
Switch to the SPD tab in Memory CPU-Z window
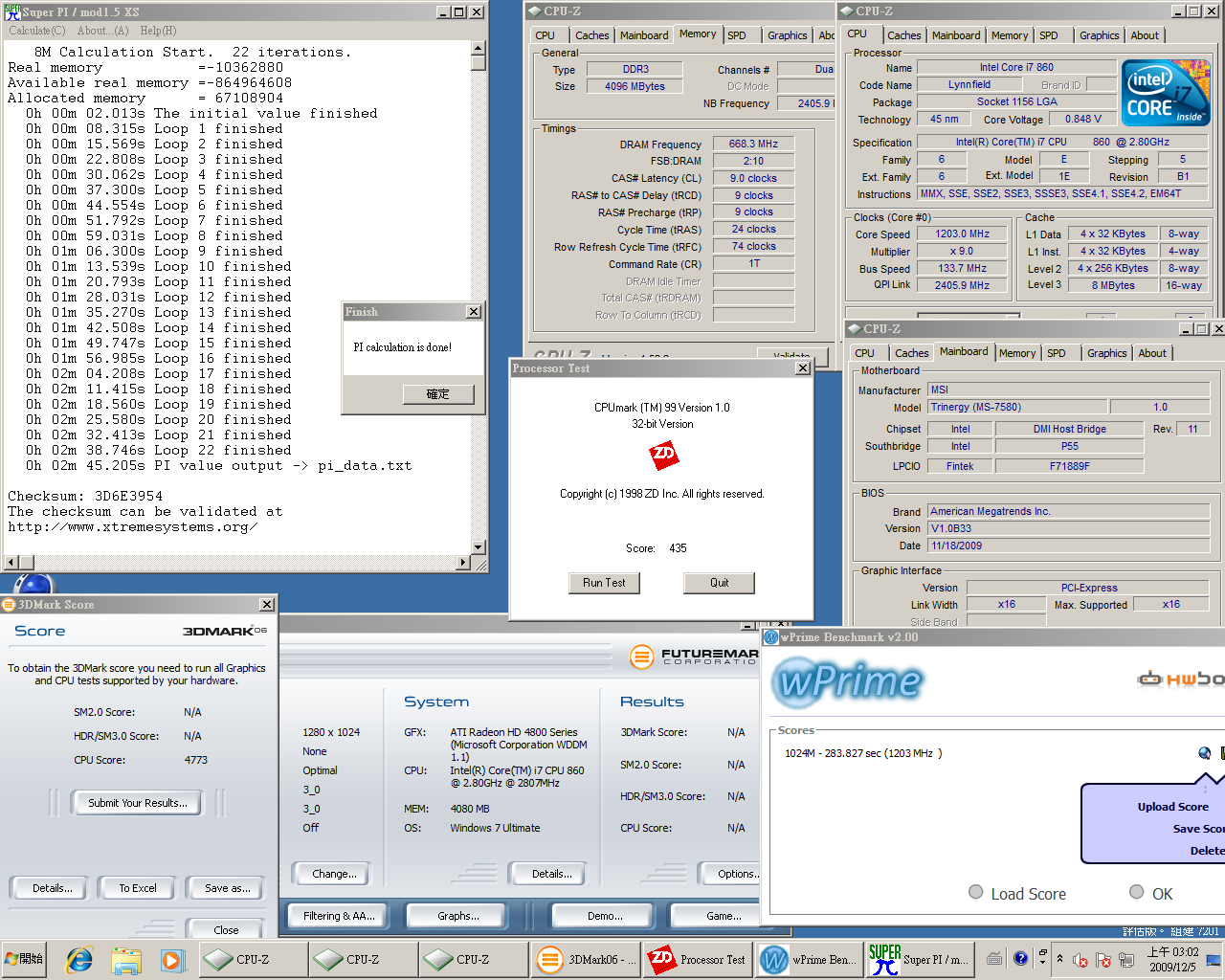coord(736,35)
